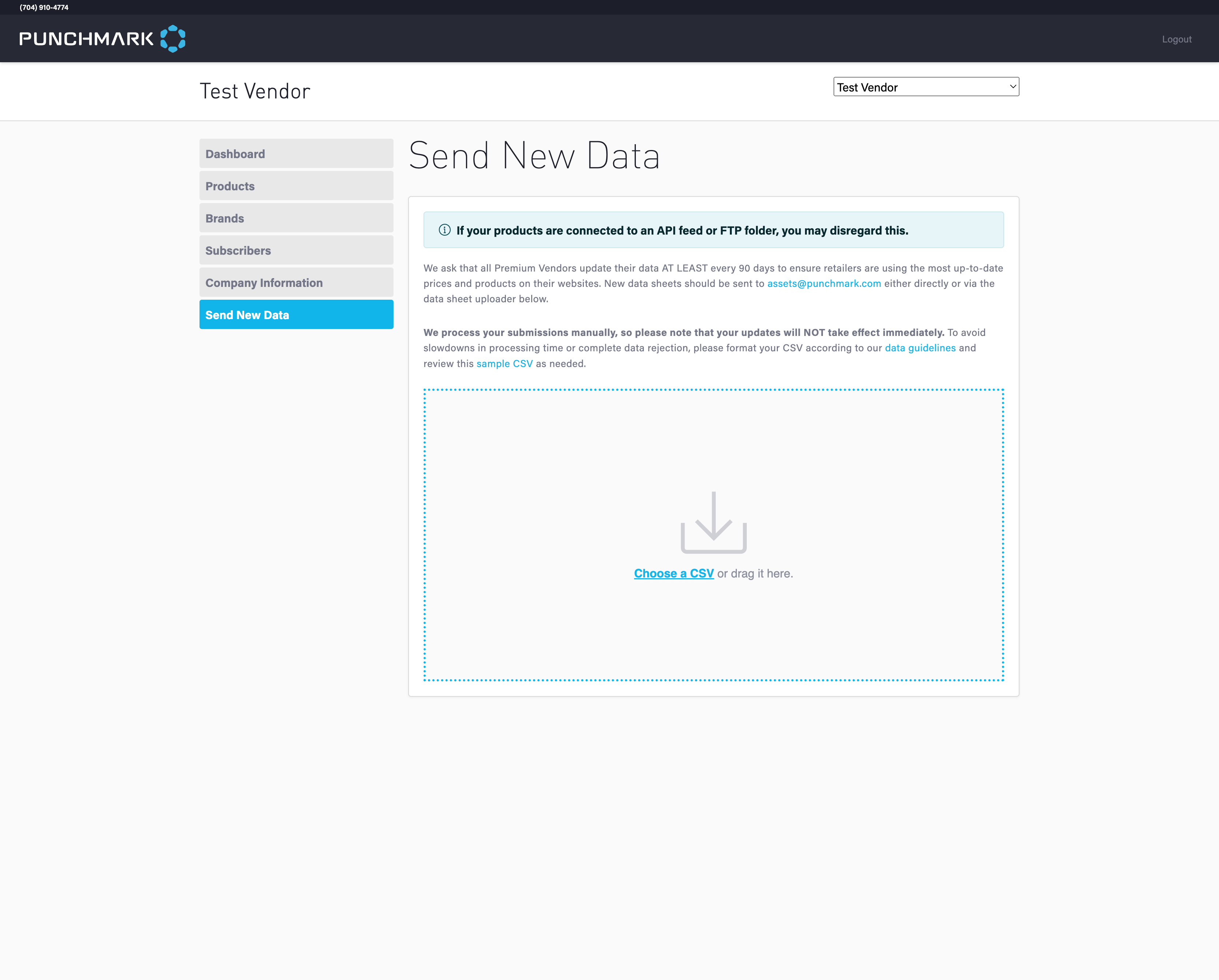Click the download arrow upload icon
Screen dimensions: 1219x980
coord(713,522)
